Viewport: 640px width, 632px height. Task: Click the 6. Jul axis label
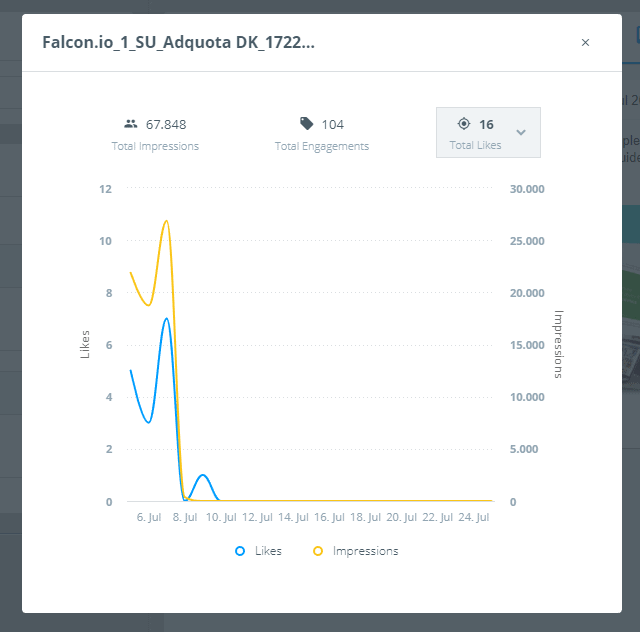pos(149,517)
